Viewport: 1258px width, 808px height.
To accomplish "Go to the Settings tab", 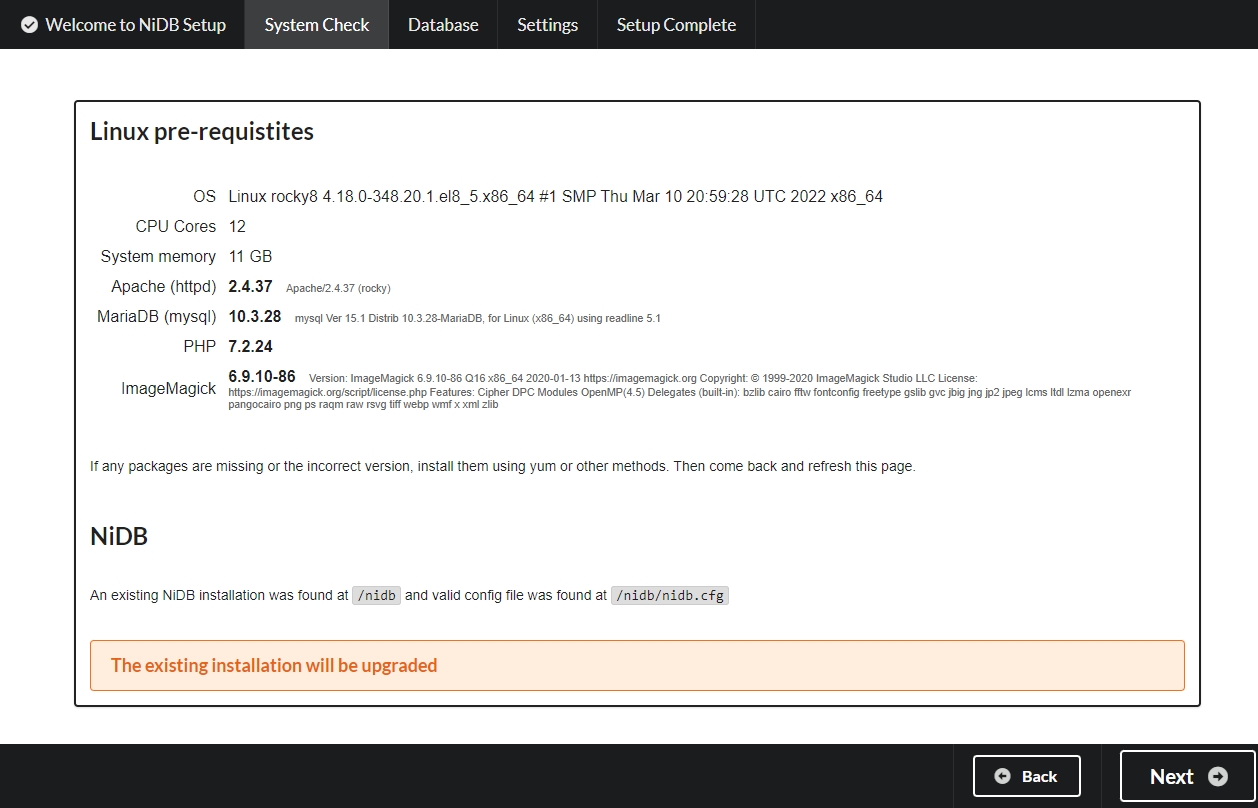I will tap(547, 25).
